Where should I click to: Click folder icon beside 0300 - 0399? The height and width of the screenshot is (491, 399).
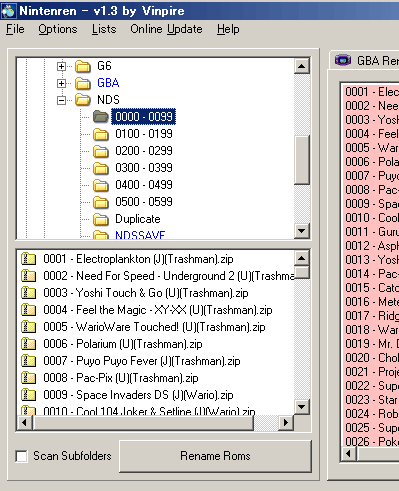(x=101, y=168)
